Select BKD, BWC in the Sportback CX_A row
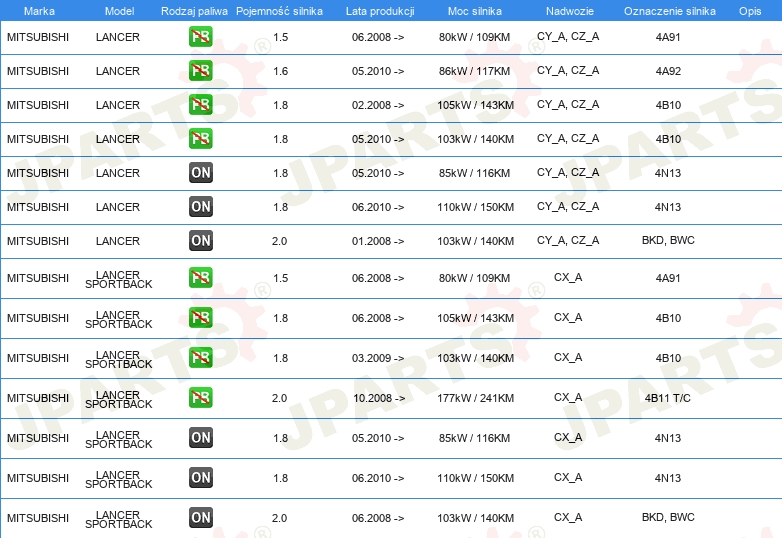Viewport: 782px width, 538px height. (x=668, y=517)
